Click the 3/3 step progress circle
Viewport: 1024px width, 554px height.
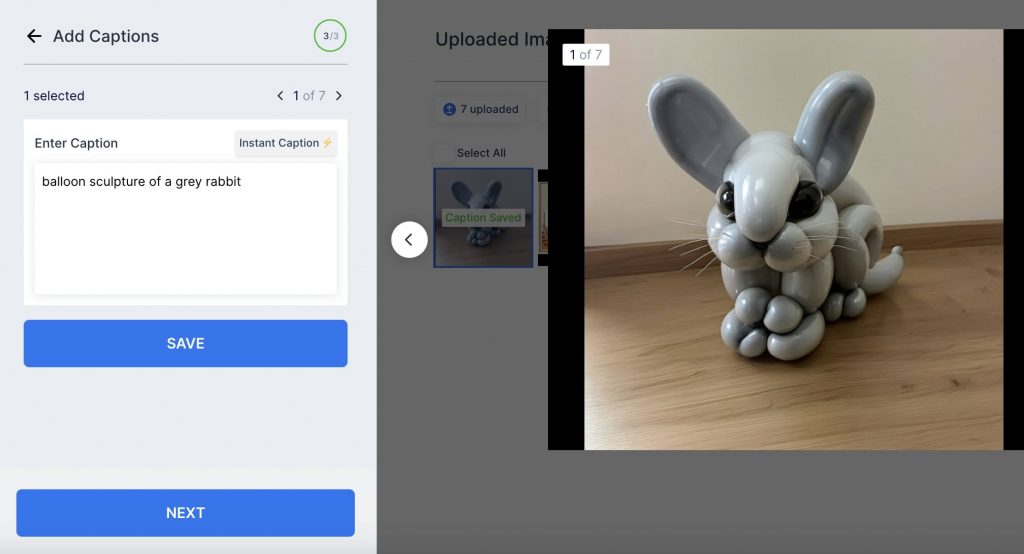tap(330, 36)
